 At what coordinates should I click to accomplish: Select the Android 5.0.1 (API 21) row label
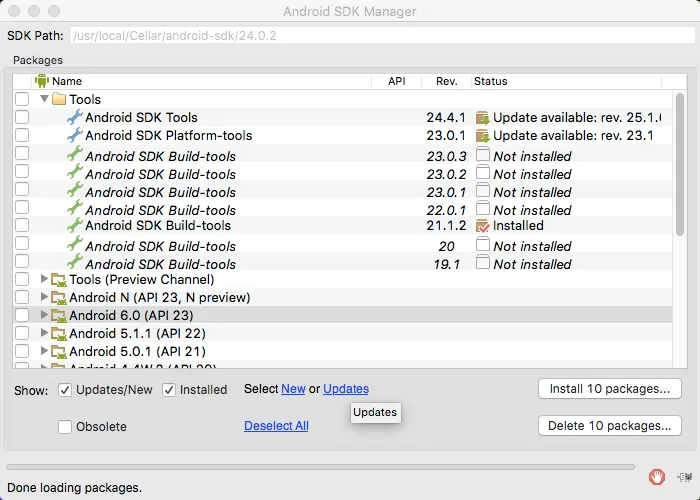pos(138,351)
